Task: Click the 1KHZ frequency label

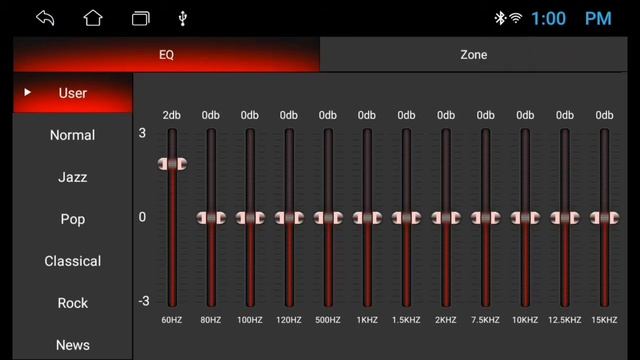Action: click(x=367, y=320)
